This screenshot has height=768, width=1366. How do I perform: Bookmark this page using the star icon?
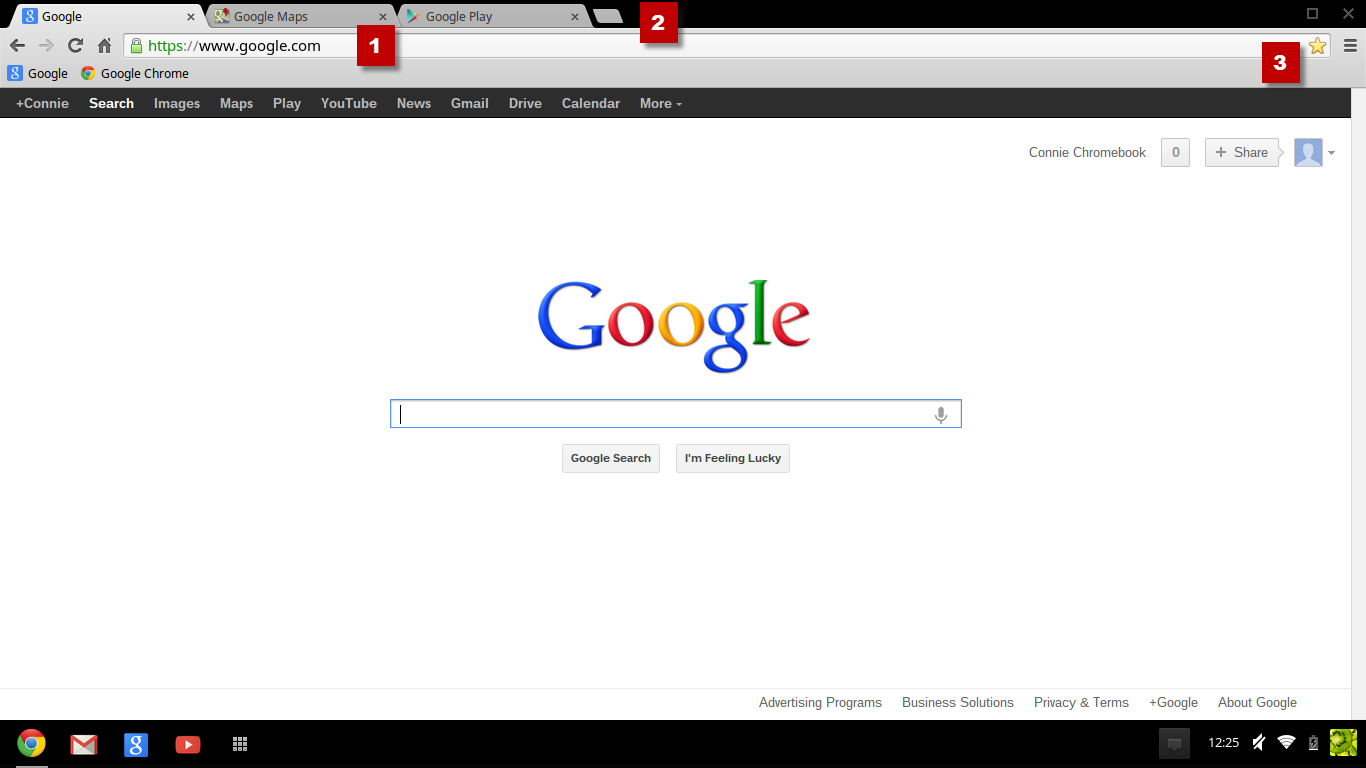[x=1318, y=45]
